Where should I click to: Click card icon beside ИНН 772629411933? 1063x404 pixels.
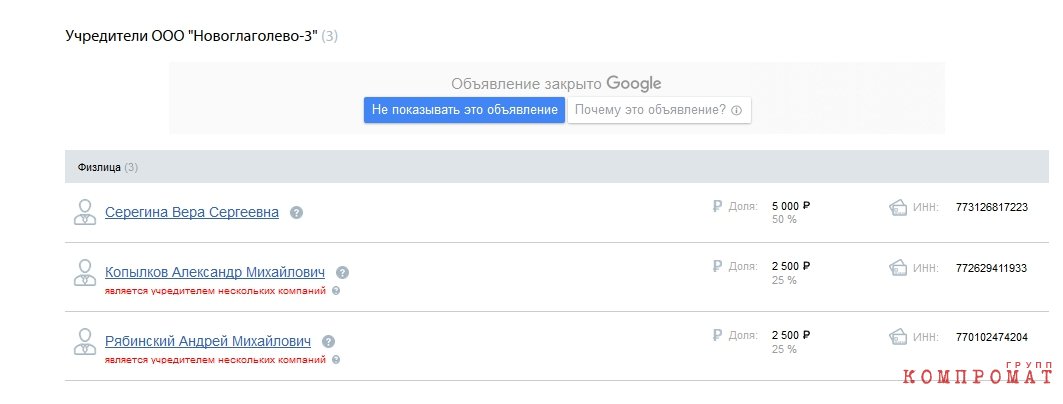[x=898, y=268]
